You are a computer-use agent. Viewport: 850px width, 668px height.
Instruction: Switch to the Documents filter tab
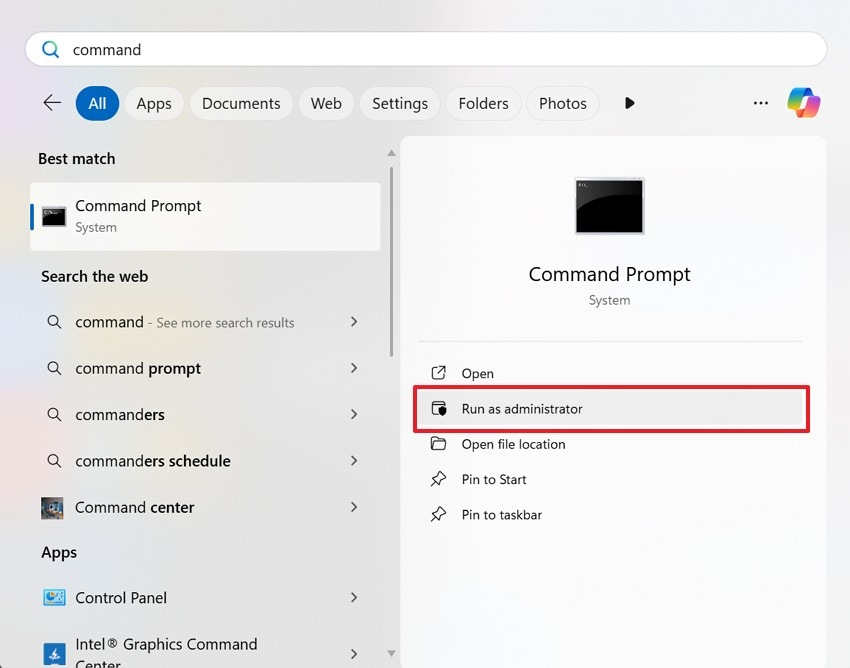[240, 102]
